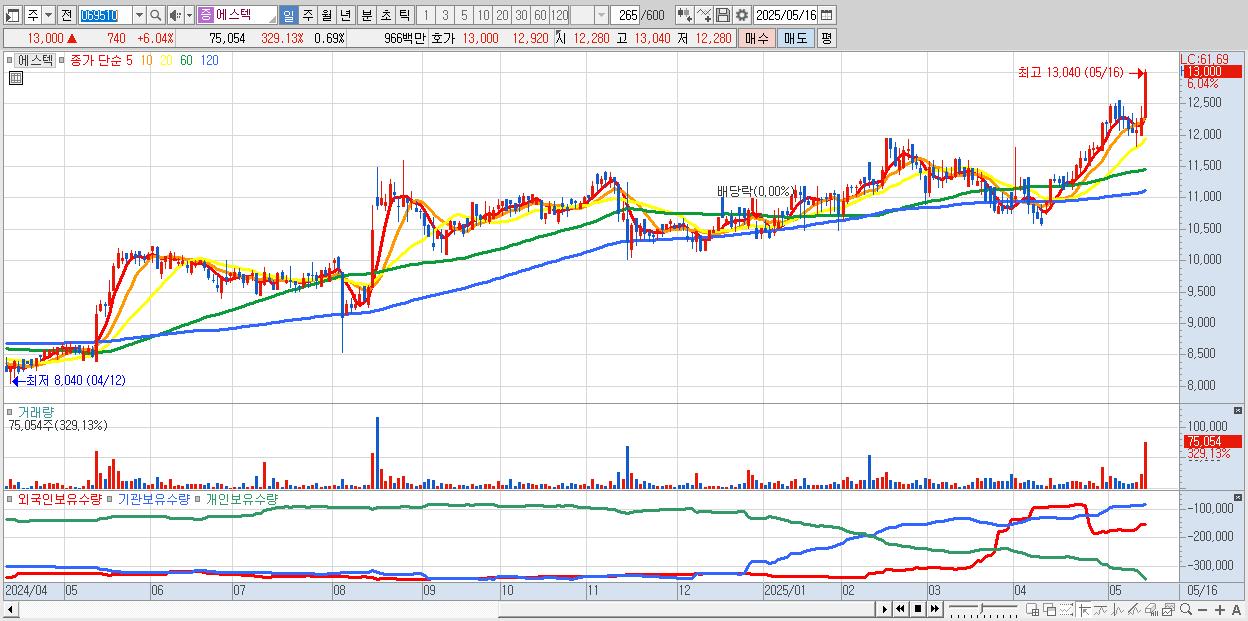Open stock code 069510 dropdown arrow
Screen dimensions: 1248x621
(x=139, y=15)
